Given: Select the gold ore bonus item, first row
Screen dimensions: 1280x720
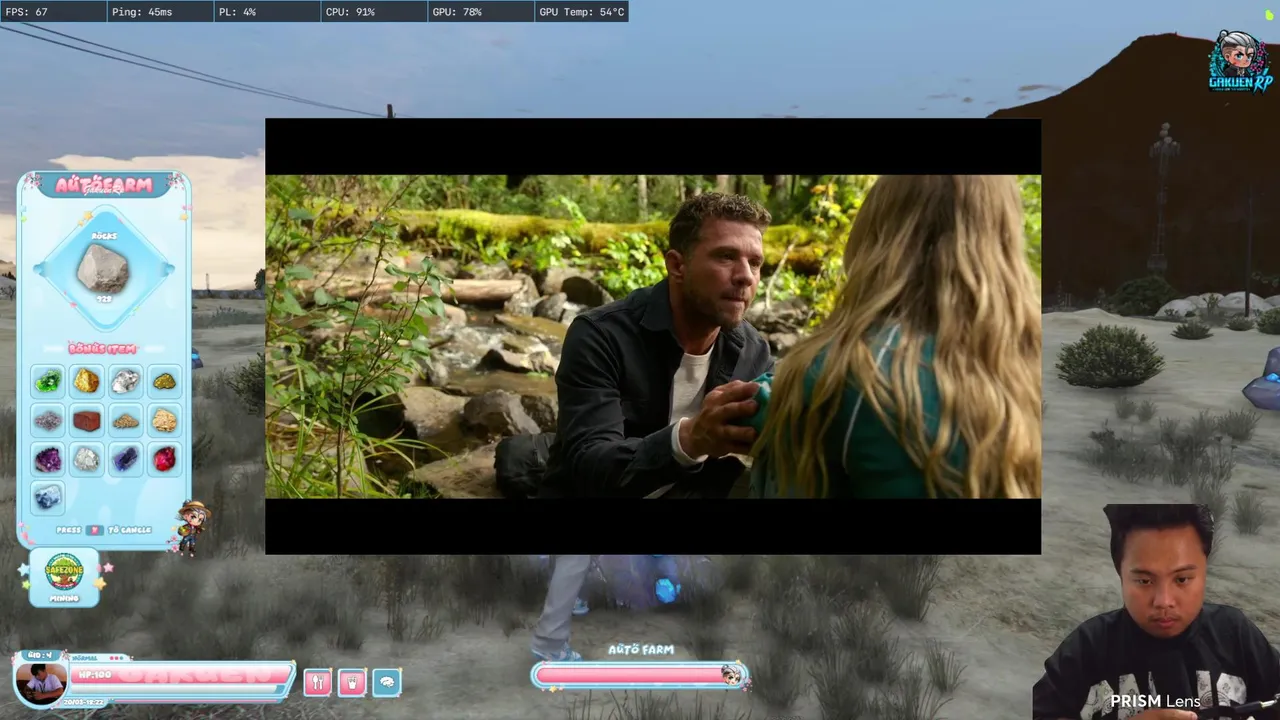Looking at the screenshot, I should coord(87,381).
